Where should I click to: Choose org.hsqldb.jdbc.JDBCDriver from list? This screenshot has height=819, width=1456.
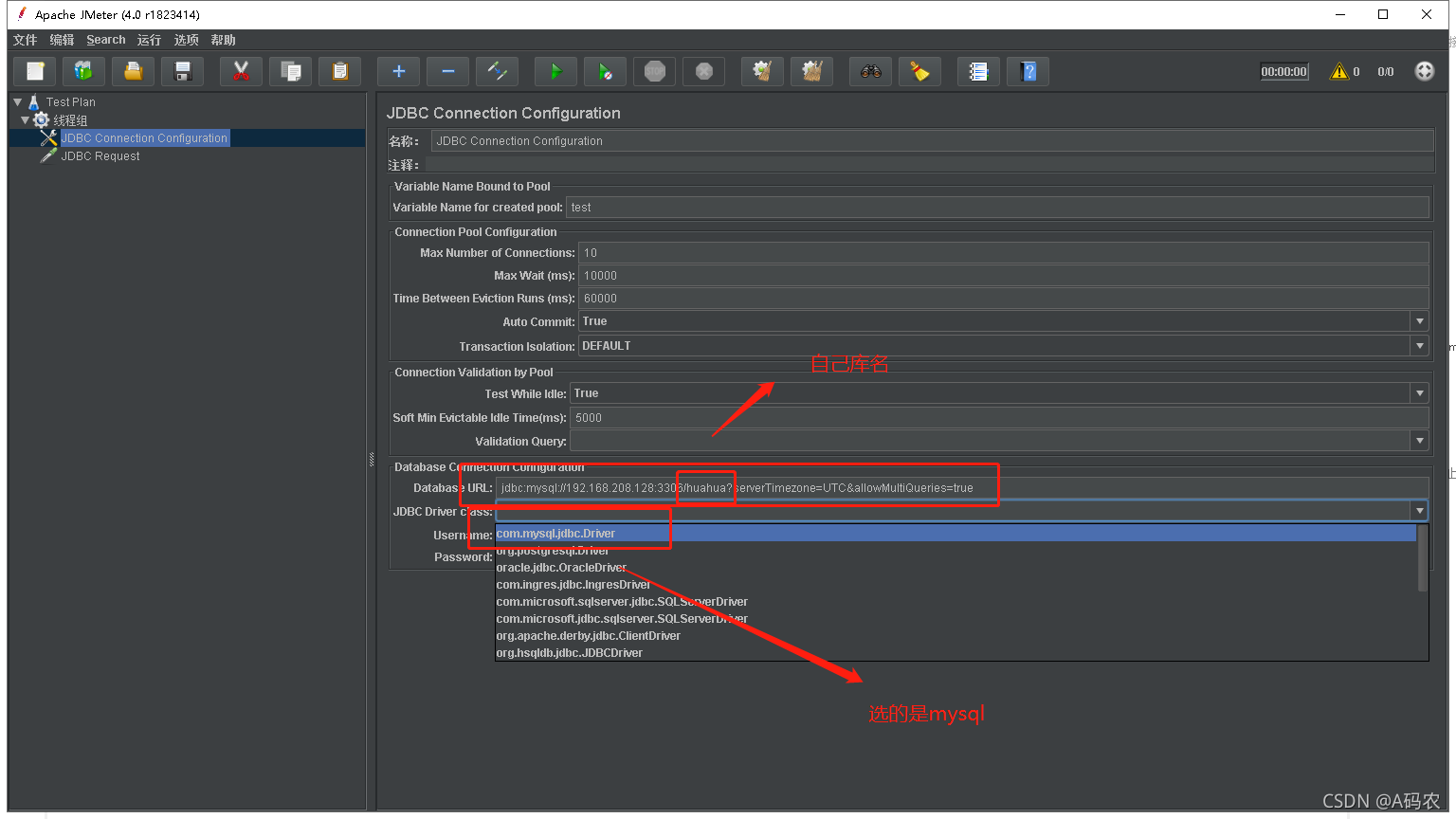[x=955, y=653]
